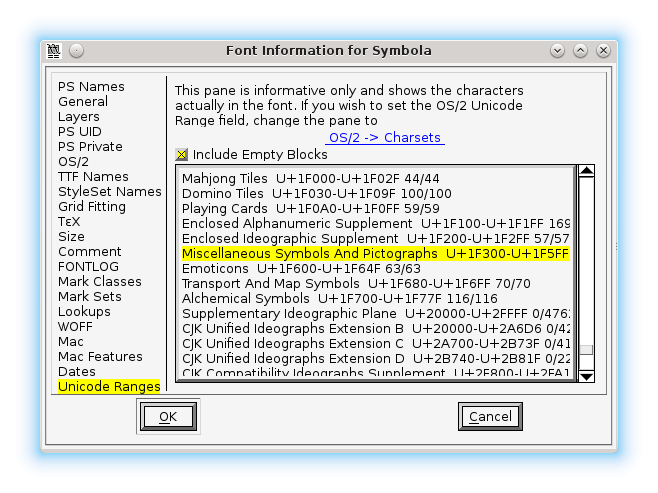The height and width of the screenshot is (493, 658).
Task: Open the Mac pane
Action: (x=71, y=342)
